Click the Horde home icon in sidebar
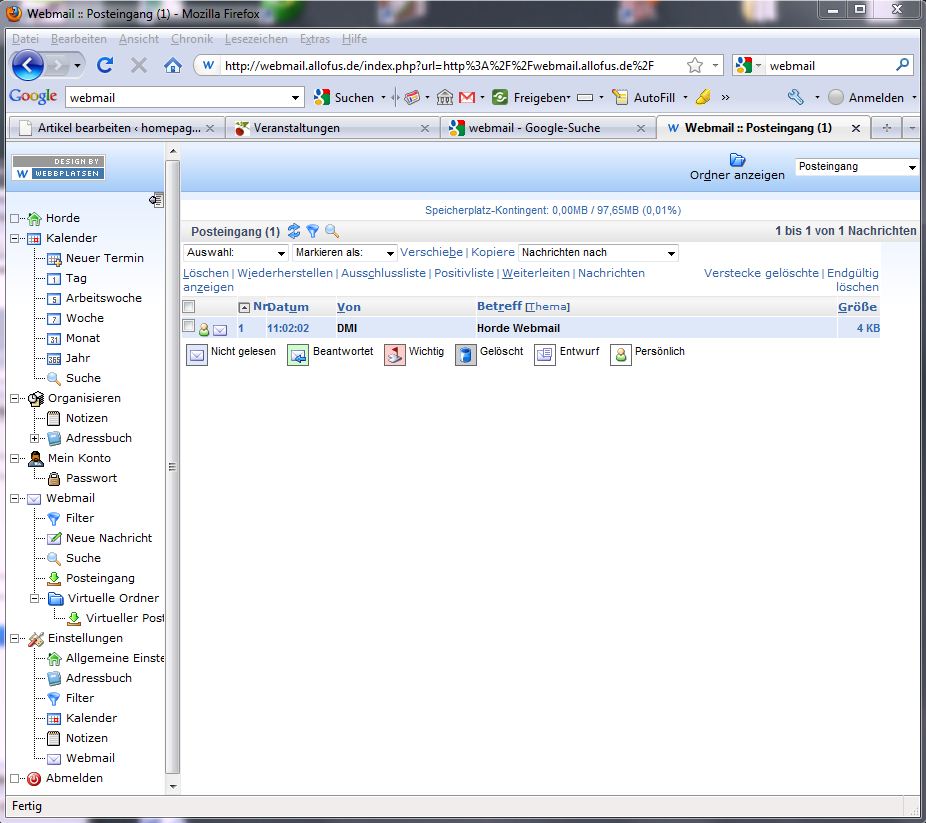 coord(35,218)
